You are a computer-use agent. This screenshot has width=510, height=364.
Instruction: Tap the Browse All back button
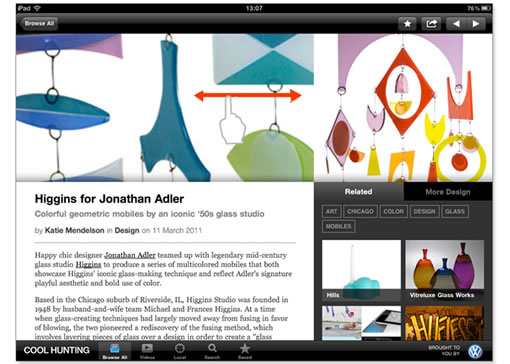click(39, 24)
